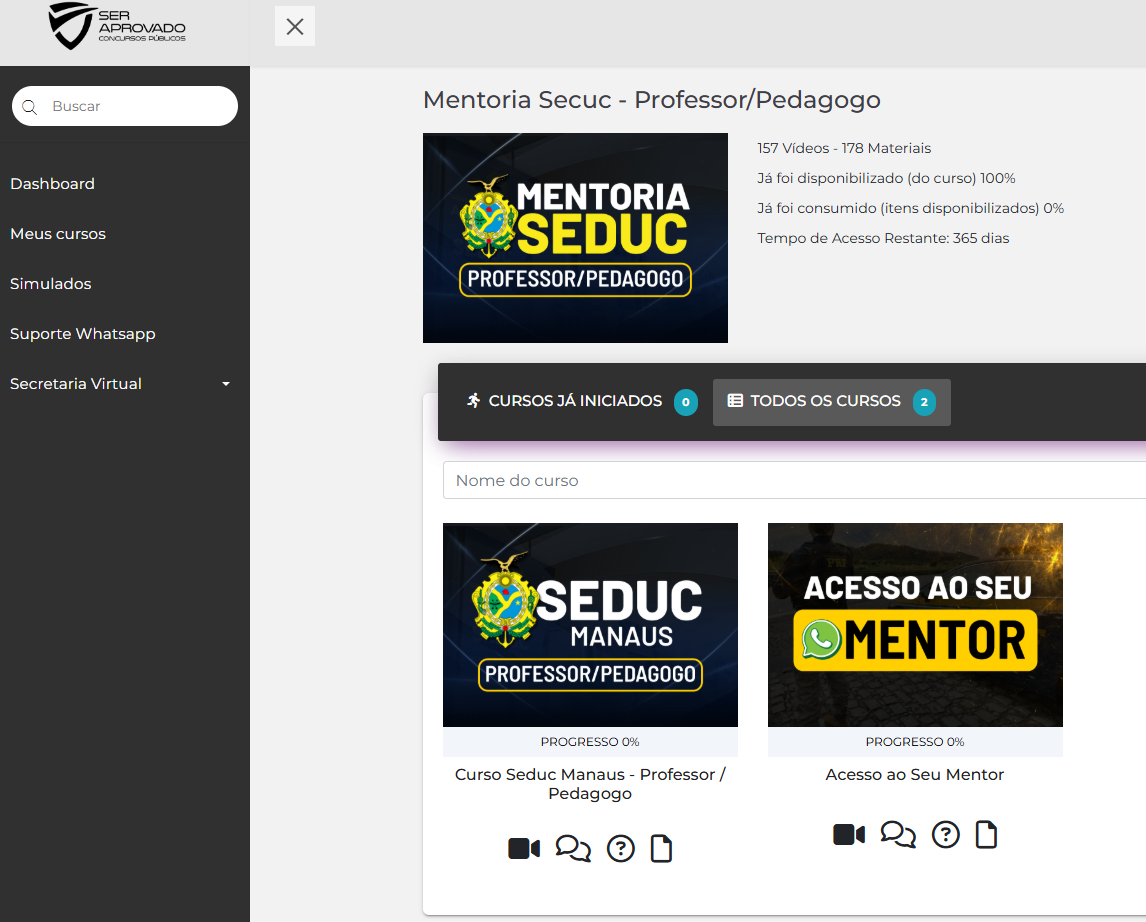
Task: Click the Ser Aprovado logo
Action: (117, 27)
